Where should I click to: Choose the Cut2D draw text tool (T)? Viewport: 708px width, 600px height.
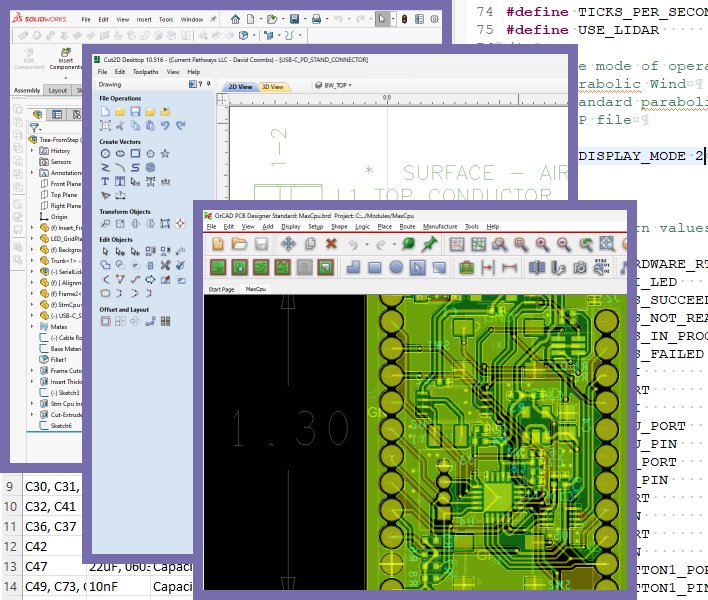(x=105, y=181)
